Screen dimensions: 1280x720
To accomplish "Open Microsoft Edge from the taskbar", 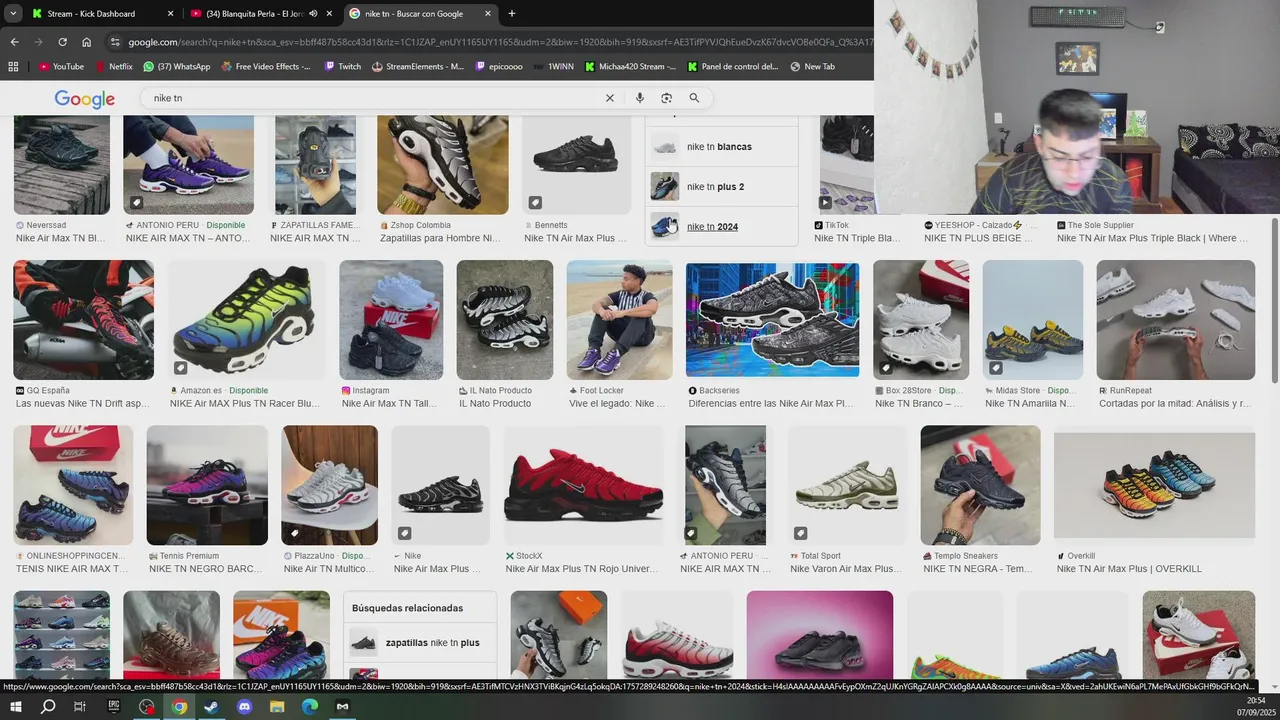I will coord(310,707).
